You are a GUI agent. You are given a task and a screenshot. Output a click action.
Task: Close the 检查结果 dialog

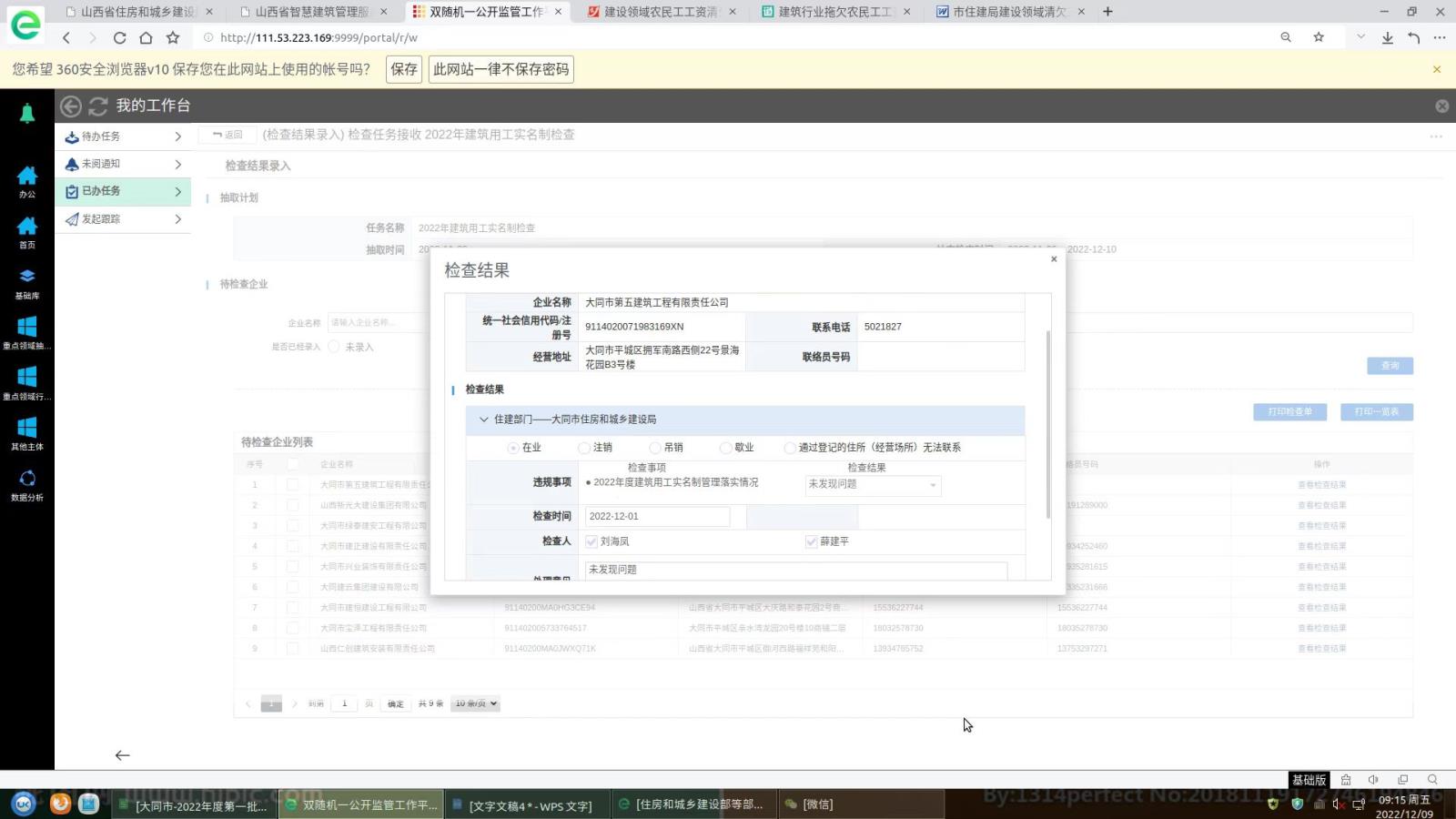pos(1054,259)
